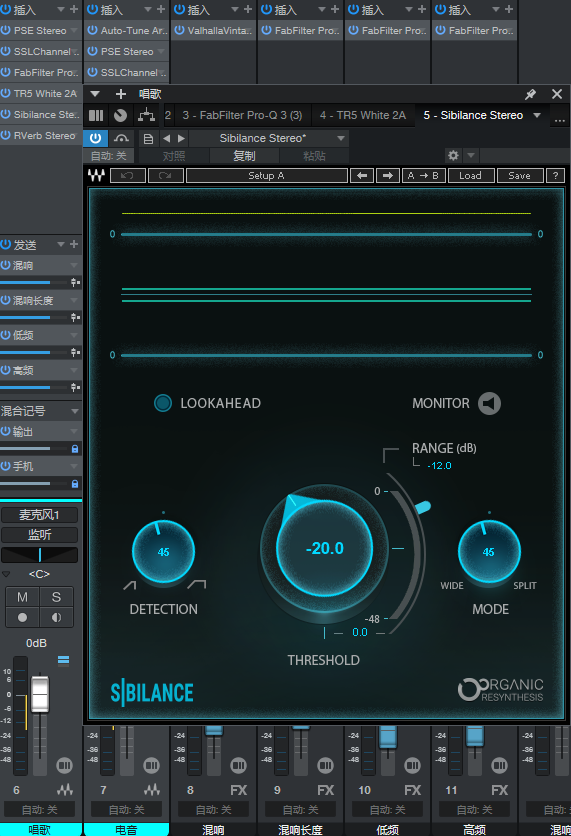571x836 pixels.
Task: Select next preset arrow
Action: tap(181, 139)
